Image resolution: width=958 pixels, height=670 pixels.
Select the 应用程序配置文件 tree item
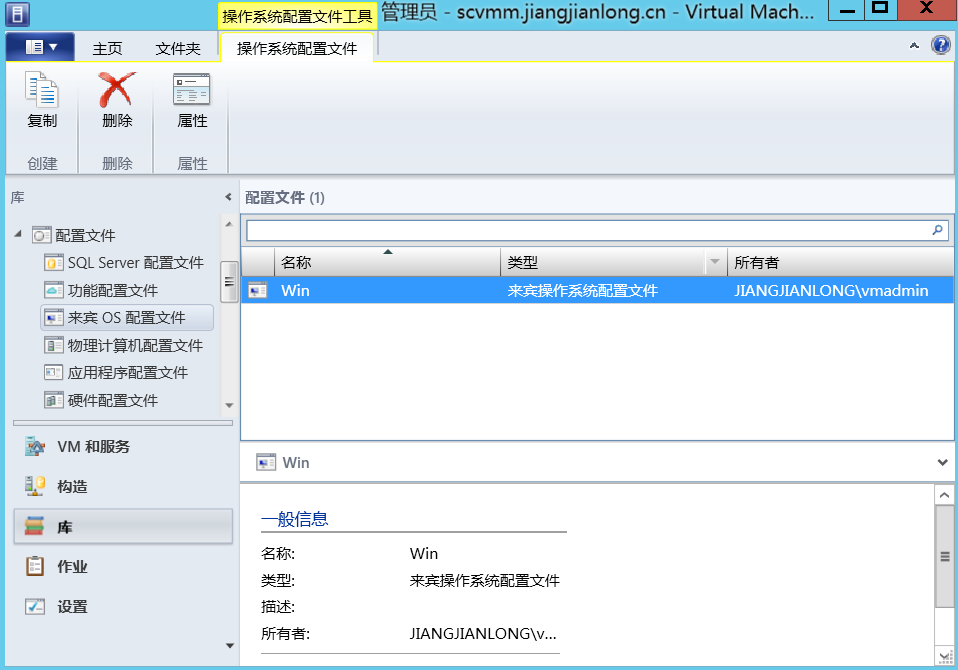pyautogui.click(x=128, y=373)
